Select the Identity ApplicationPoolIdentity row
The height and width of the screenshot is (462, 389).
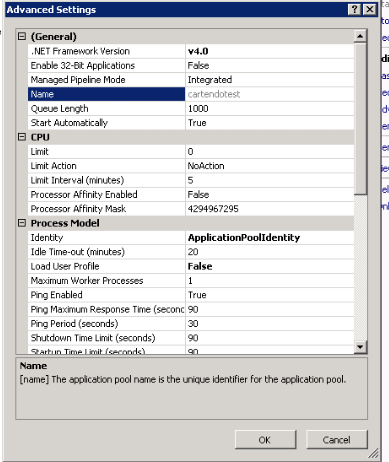(191, 237)
